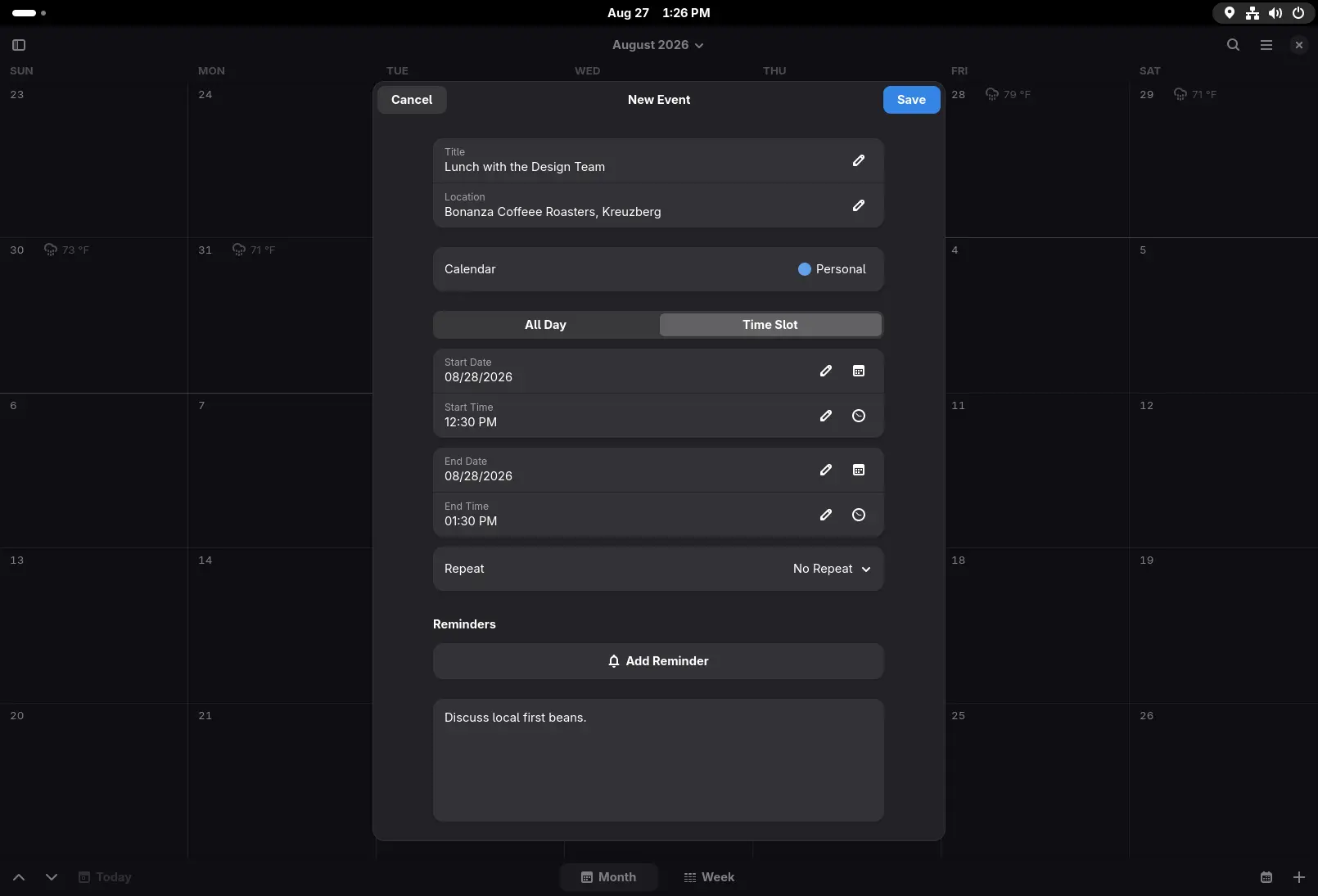Switch event to All Day

[545, 325]
